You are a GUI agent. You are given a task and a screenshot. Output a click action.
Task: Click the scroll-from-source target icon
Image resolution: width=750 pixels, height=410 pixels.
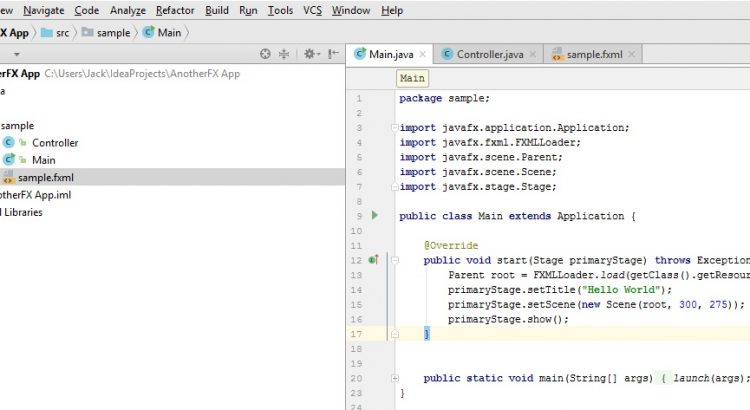click(265, 54)
